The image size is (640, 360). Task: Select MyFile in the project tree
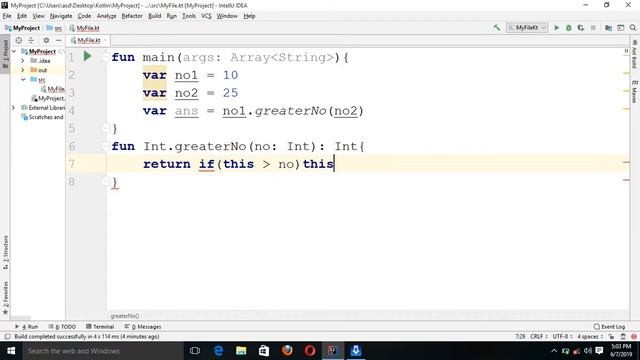[52, 89]
